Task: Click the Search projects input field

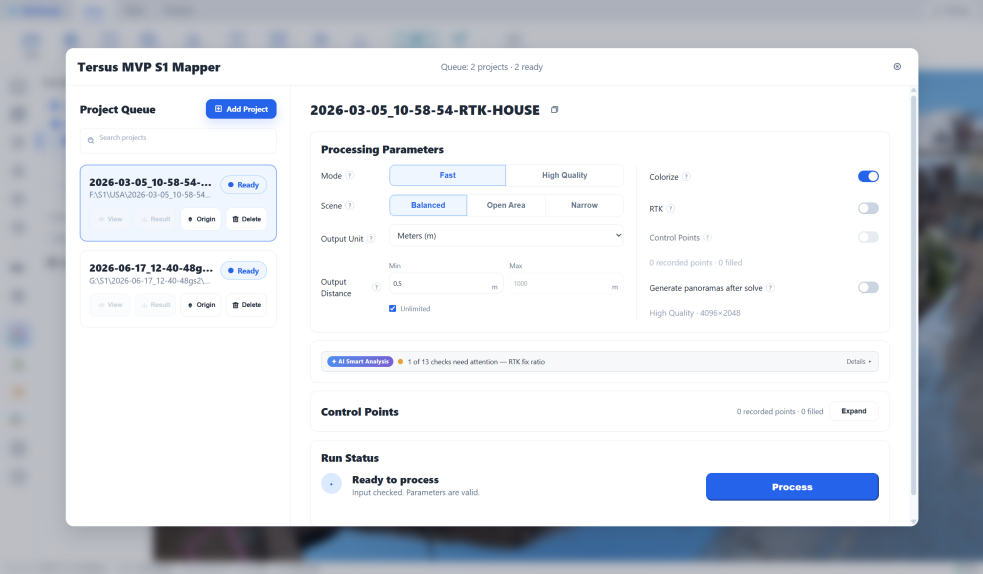Action: click(x=178, y=140)
